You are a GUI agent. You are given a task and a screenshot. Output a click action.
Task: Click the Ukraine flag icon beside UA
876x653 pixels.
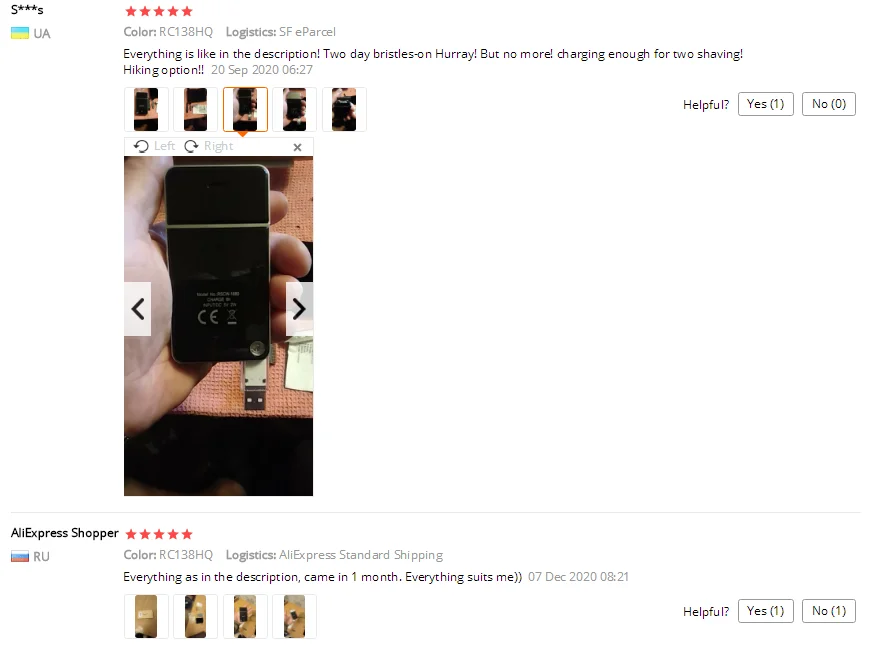(20, 34)
